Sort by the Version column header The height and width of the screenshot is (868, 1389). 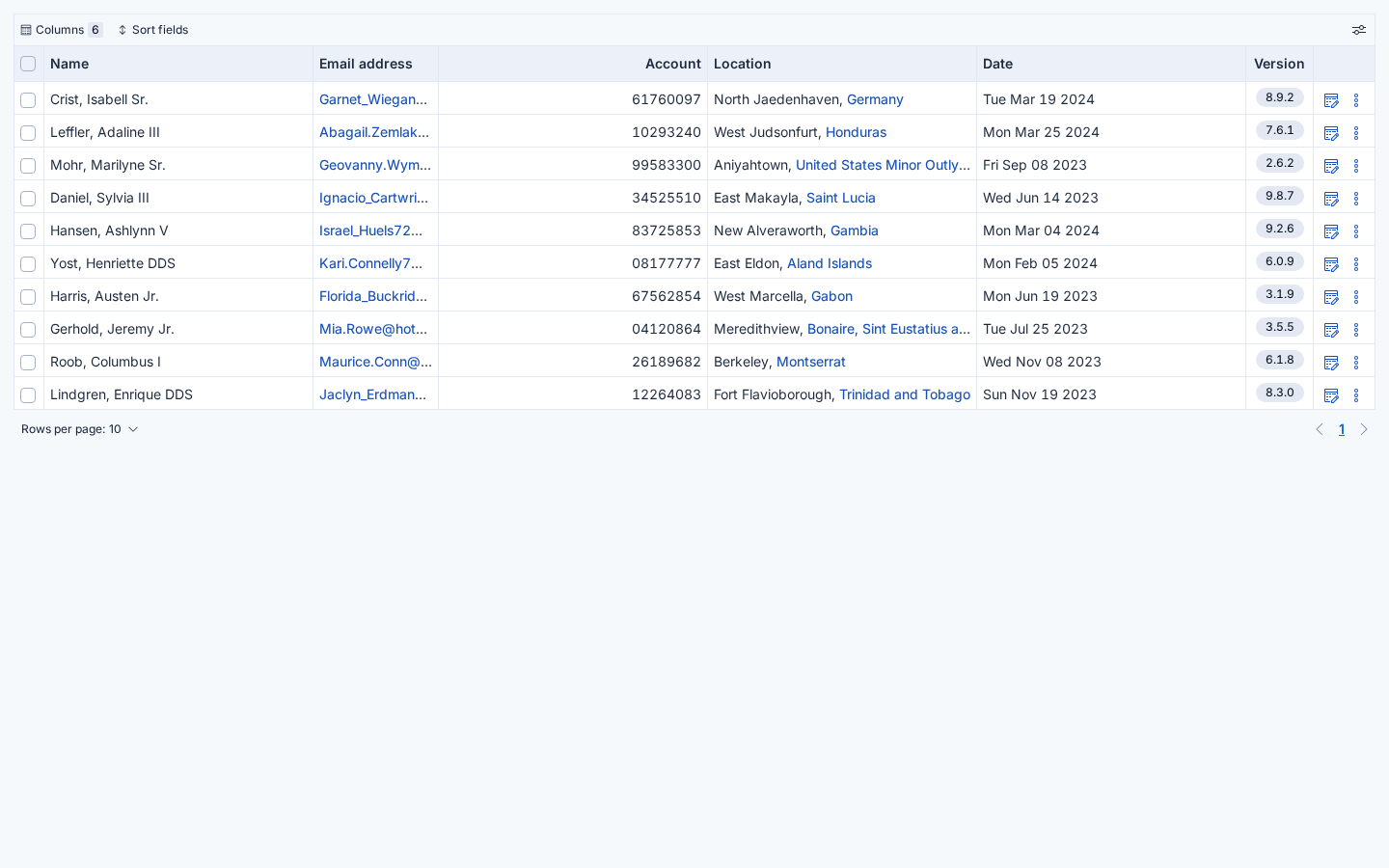(x=1279, y=64)
